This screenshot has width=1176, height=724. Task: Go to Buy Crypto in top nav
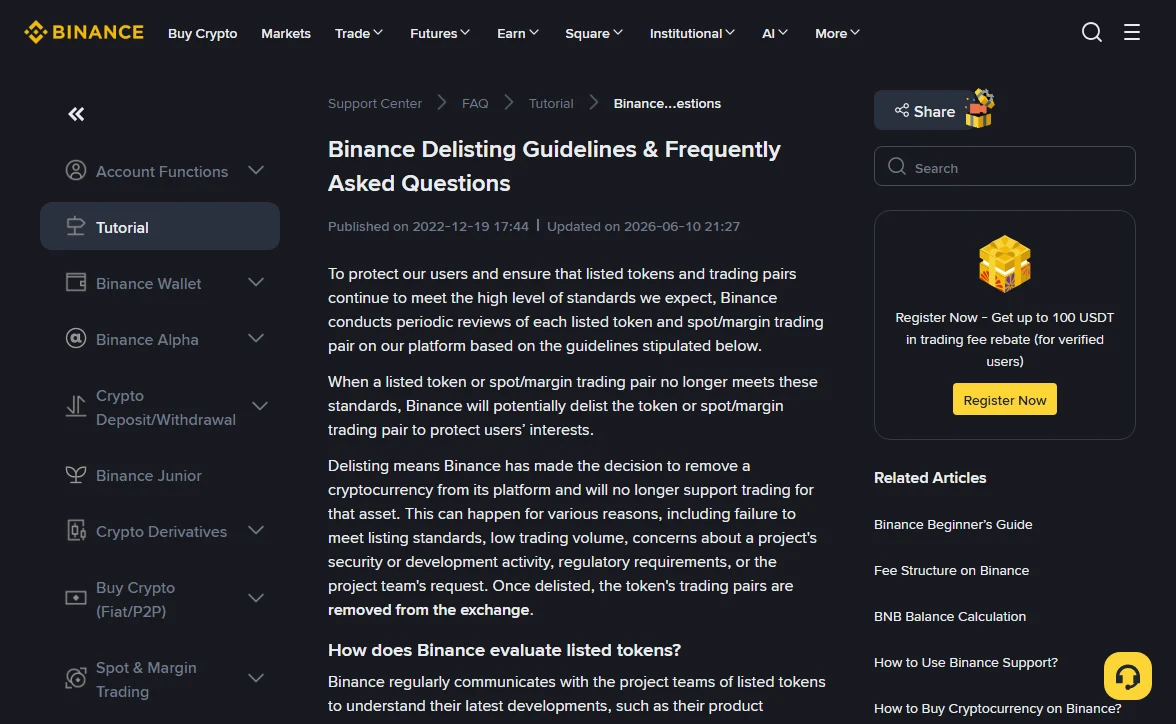[x=202, y=33]
